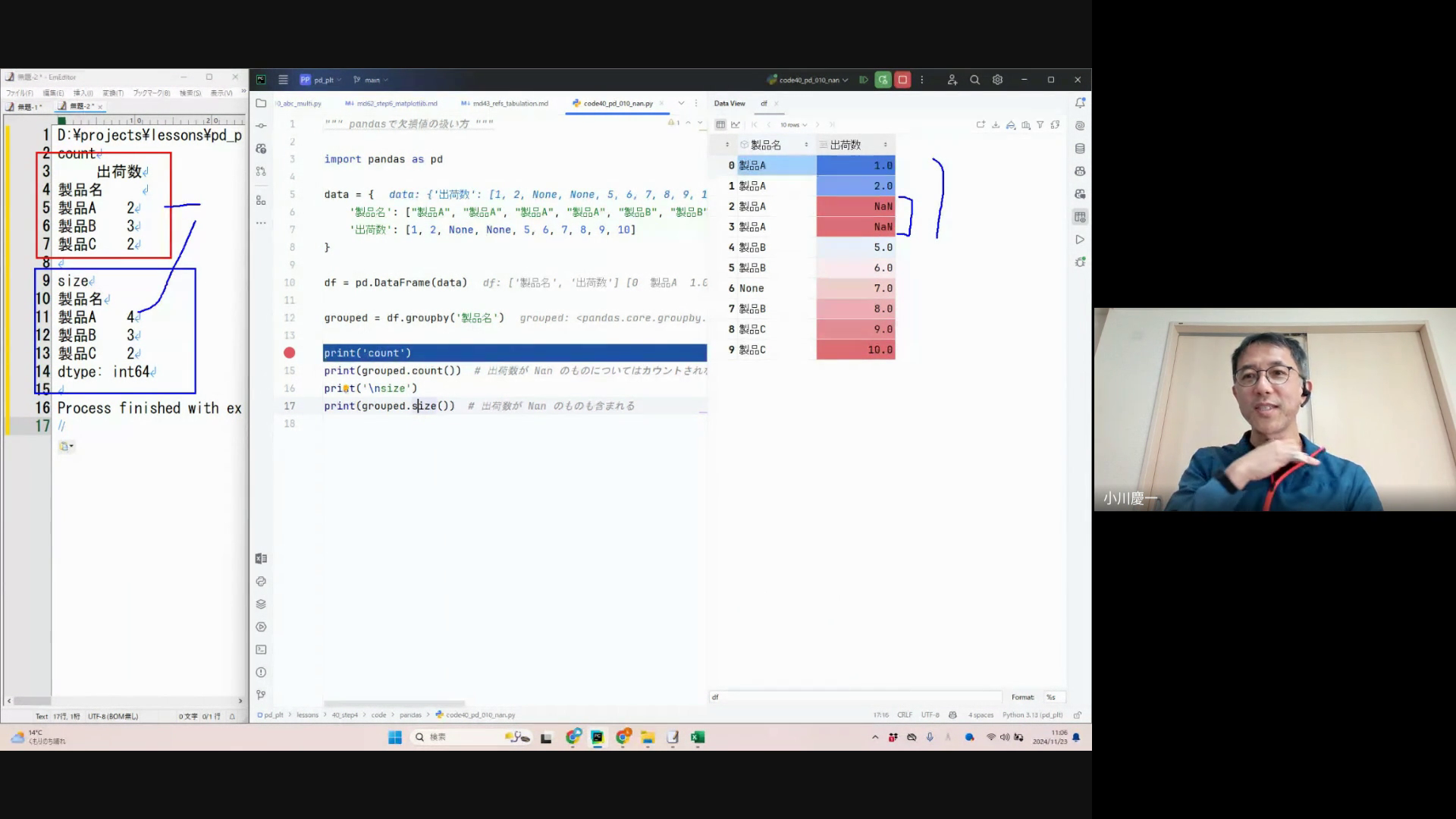This screenshot has height=819, width=1456.
Task: Open the main branch dropdown
Action: [372, 80]
